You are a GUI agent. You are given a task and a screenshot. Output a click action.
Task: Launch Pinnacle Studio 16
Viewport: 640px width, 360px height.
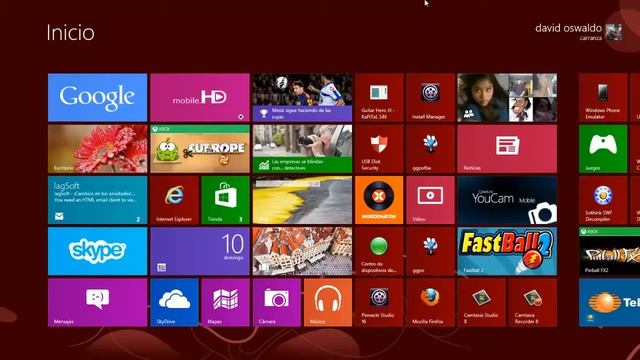379,302
